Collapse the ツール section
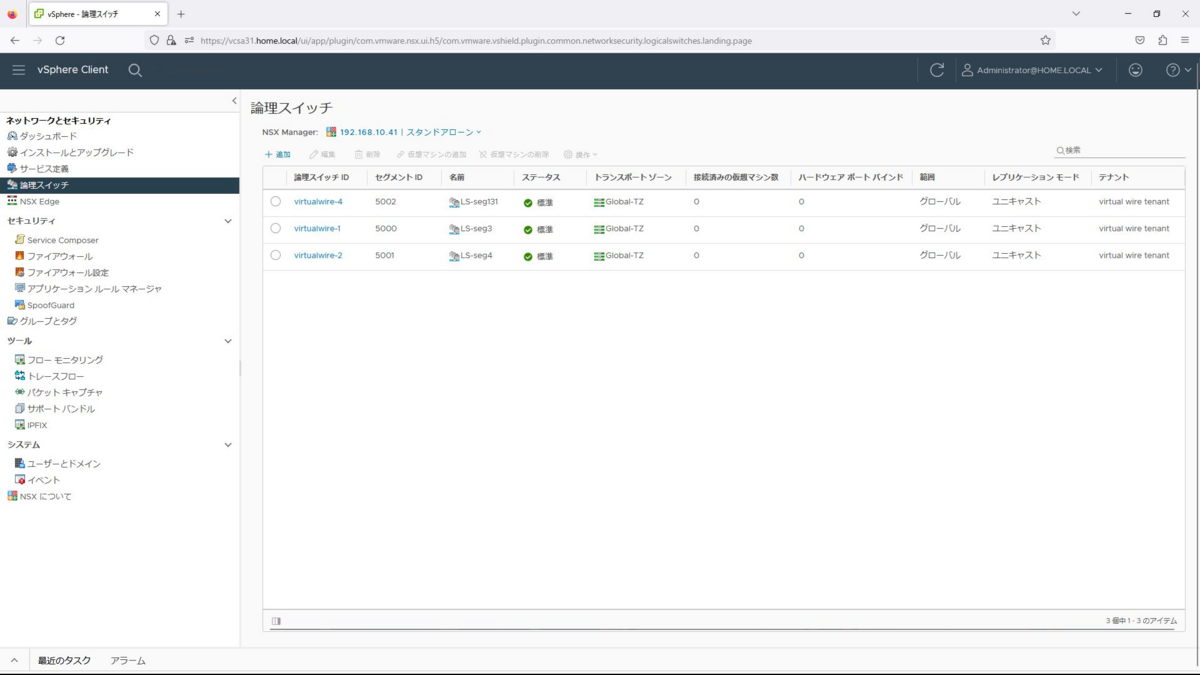 point(227,341)
